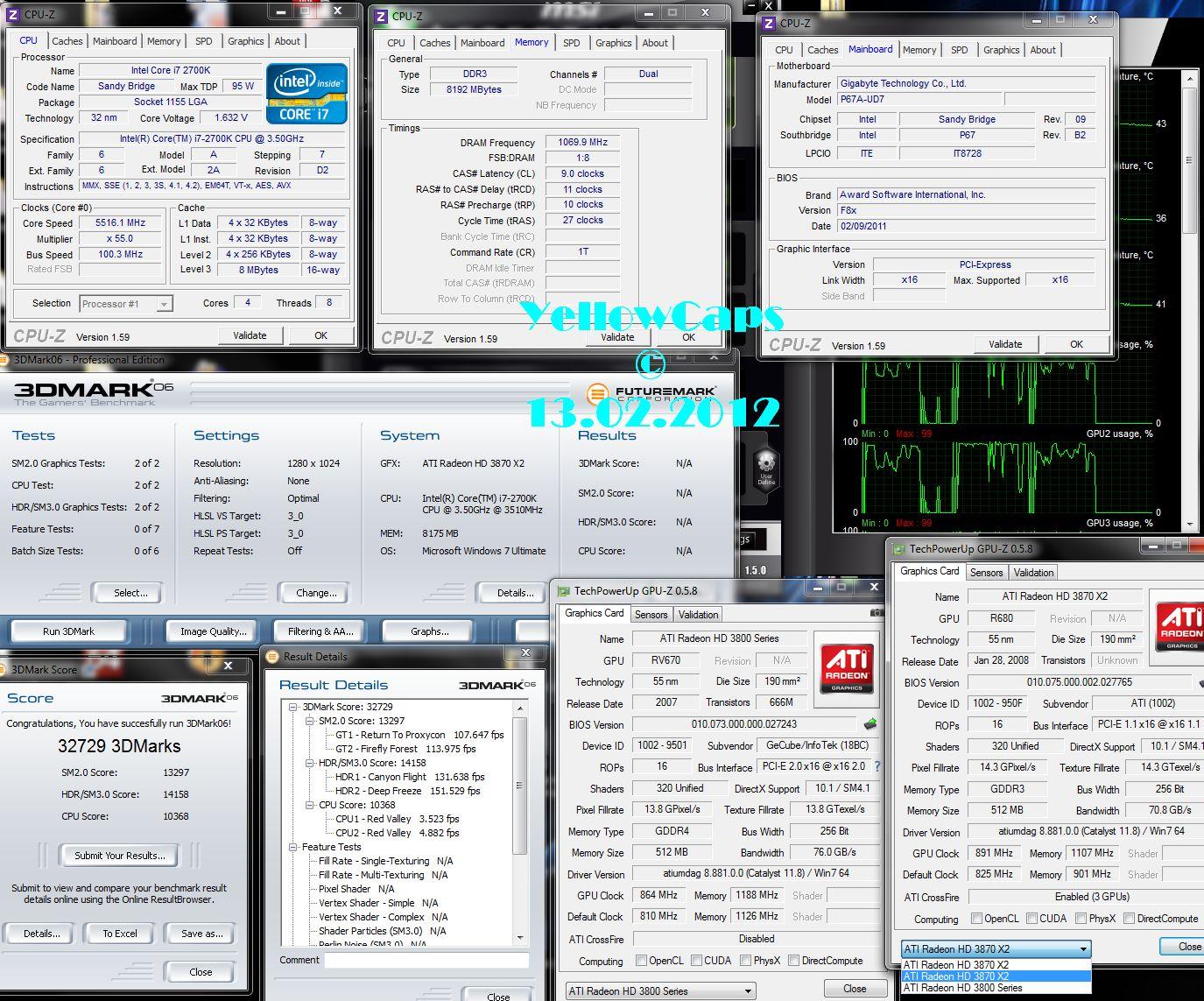Viewport: 1204px width, 1001px height.
Task: Collapse the 3DMark Score: 32729 tree node
Action: 293,707
